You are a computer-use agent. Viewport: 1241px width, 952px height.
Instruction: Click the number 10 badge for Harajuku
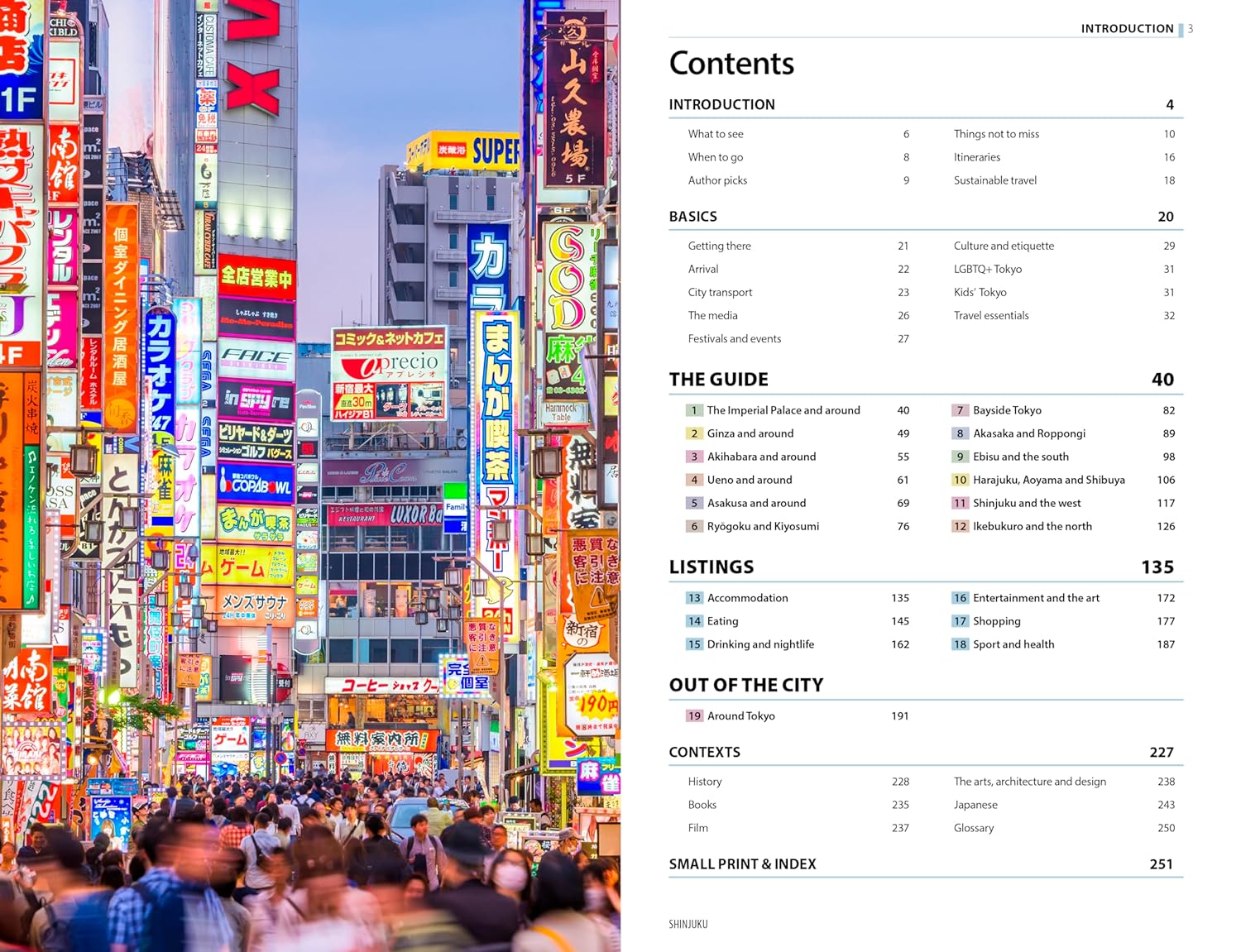[960, 480]
